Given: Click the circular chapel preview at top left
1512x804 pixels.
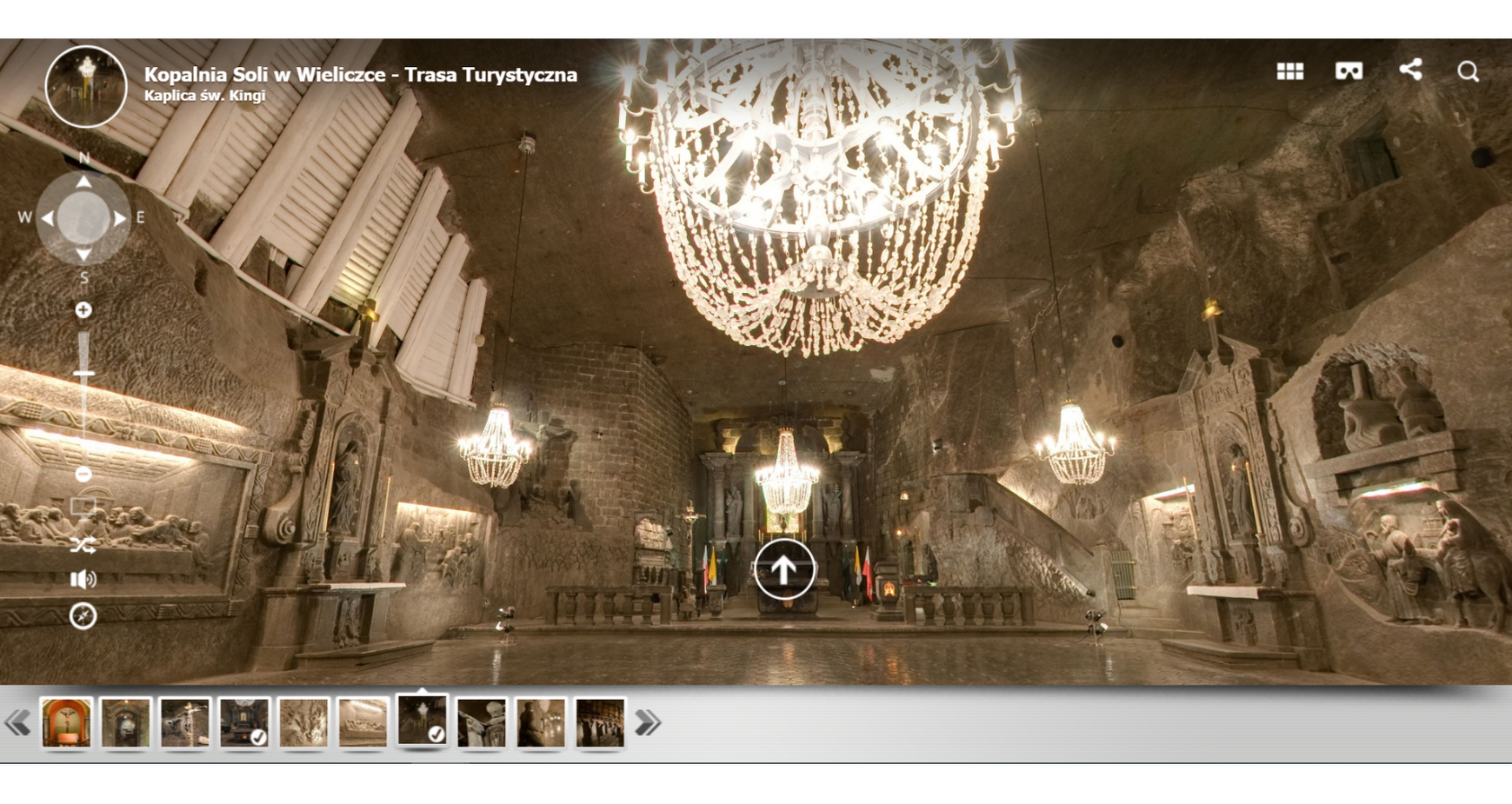Looking at the screenshot, I should (x=86, y=86).
